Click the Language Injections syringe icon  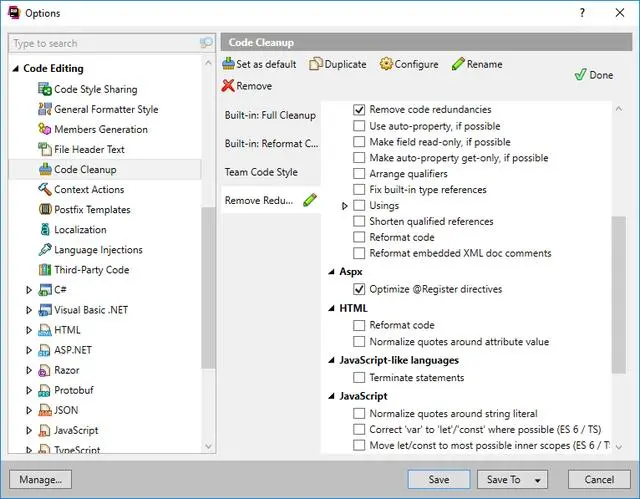(45, 249)
